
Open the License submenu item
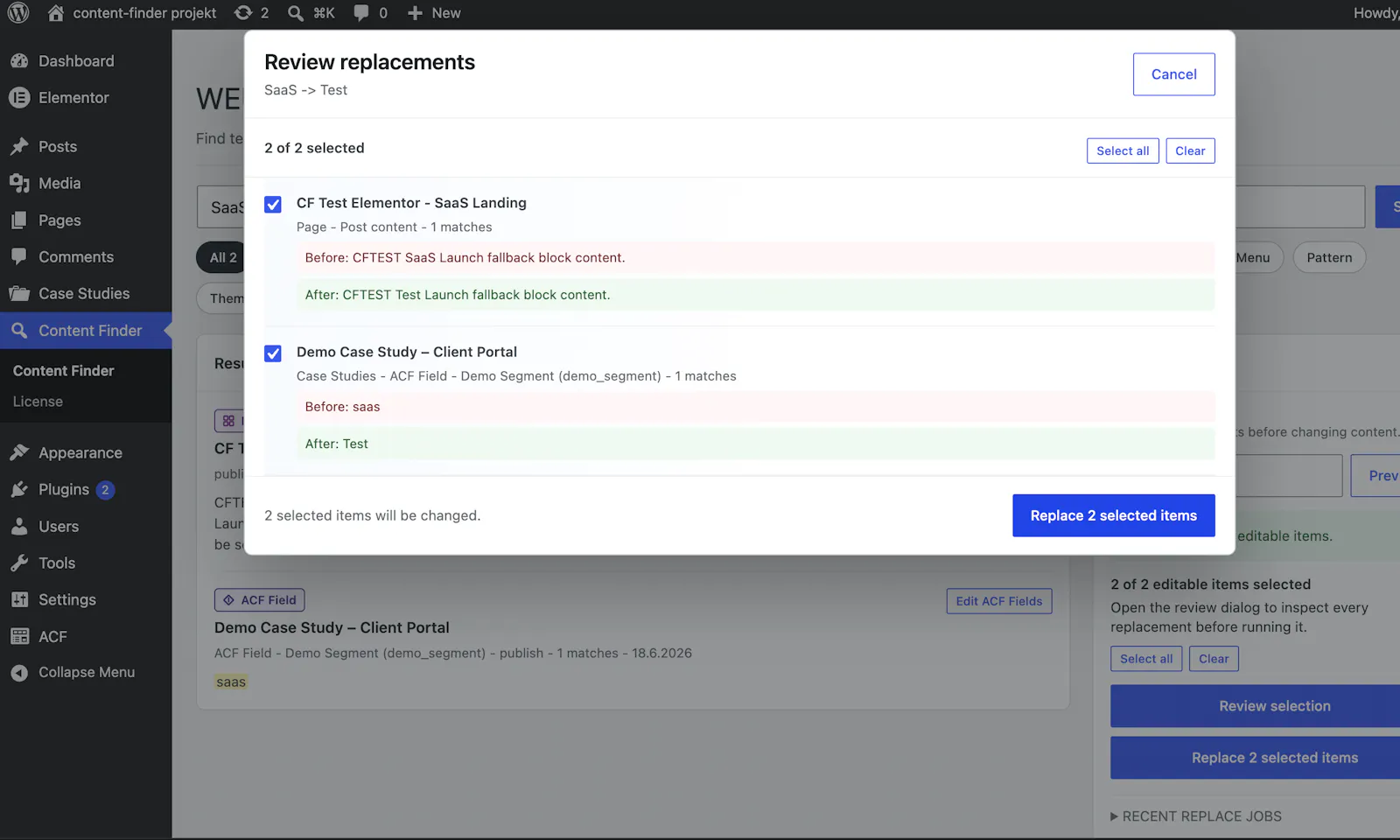[38, 402]
